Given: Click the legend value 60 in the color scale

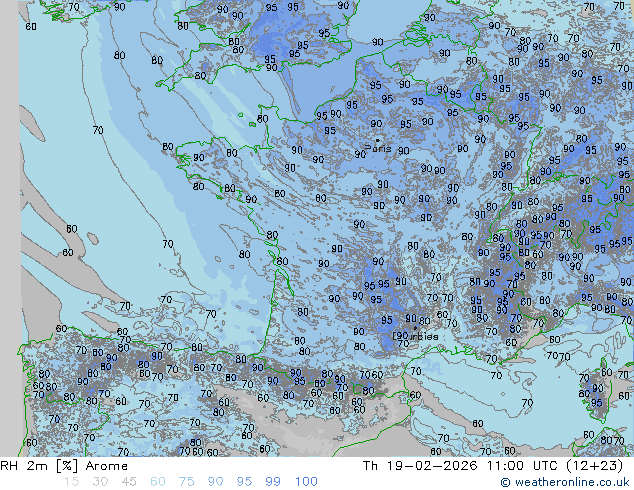Looking at the screenshot, I should click(158, 482).
